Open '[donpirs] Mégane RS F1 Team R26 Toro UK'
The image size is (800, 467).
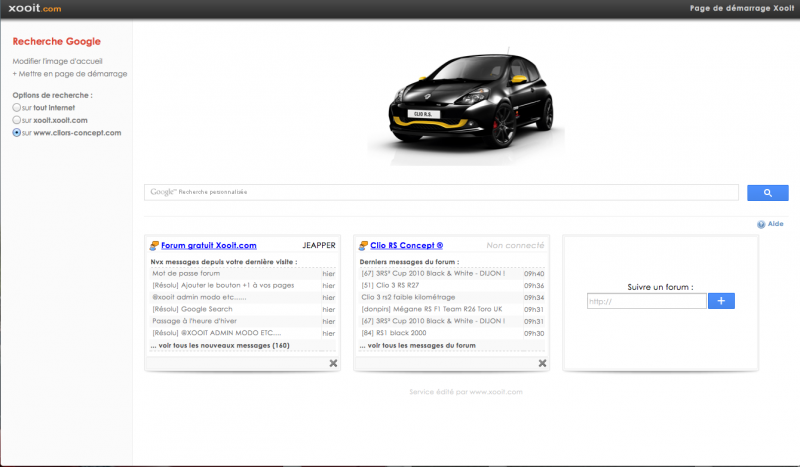(x=432, y=309)
